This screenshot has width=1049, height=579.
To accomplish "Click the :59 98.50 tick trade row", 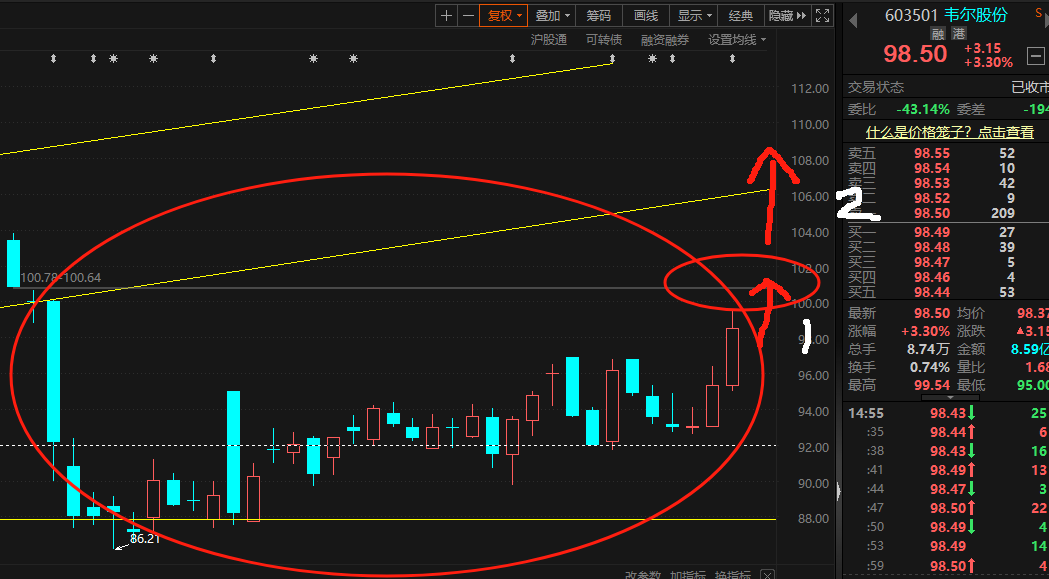I will 945,565.
